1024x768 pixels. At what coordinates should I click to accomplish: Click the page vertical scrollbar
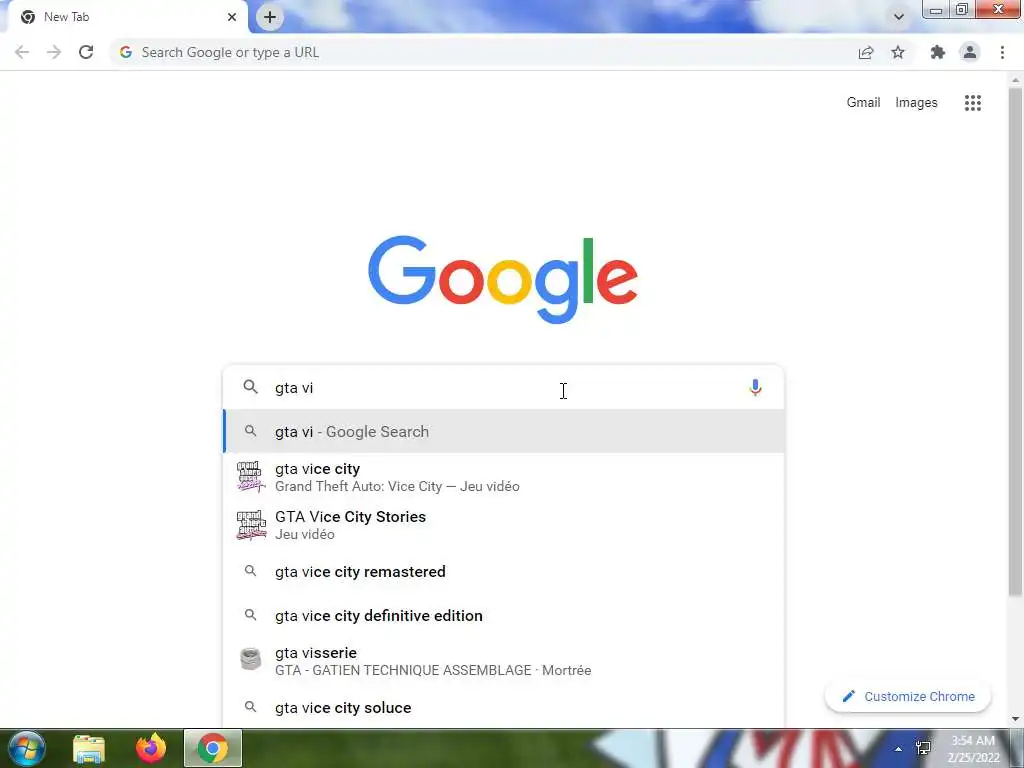[1016, 342]
